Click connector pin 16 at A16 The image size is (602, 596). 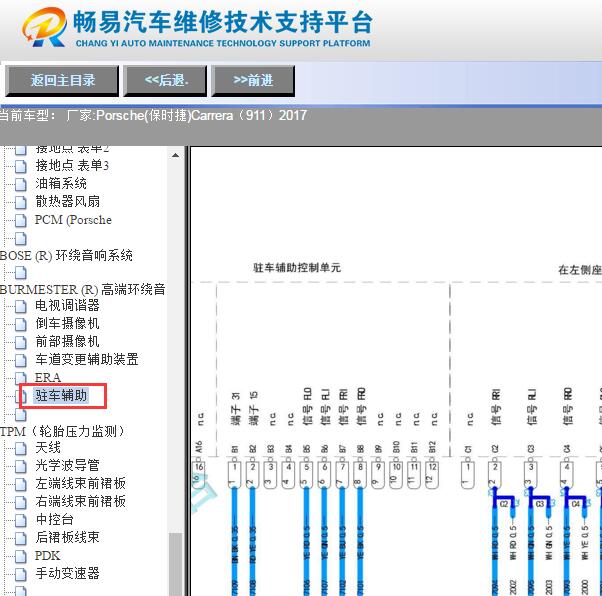tap(198, 475)
